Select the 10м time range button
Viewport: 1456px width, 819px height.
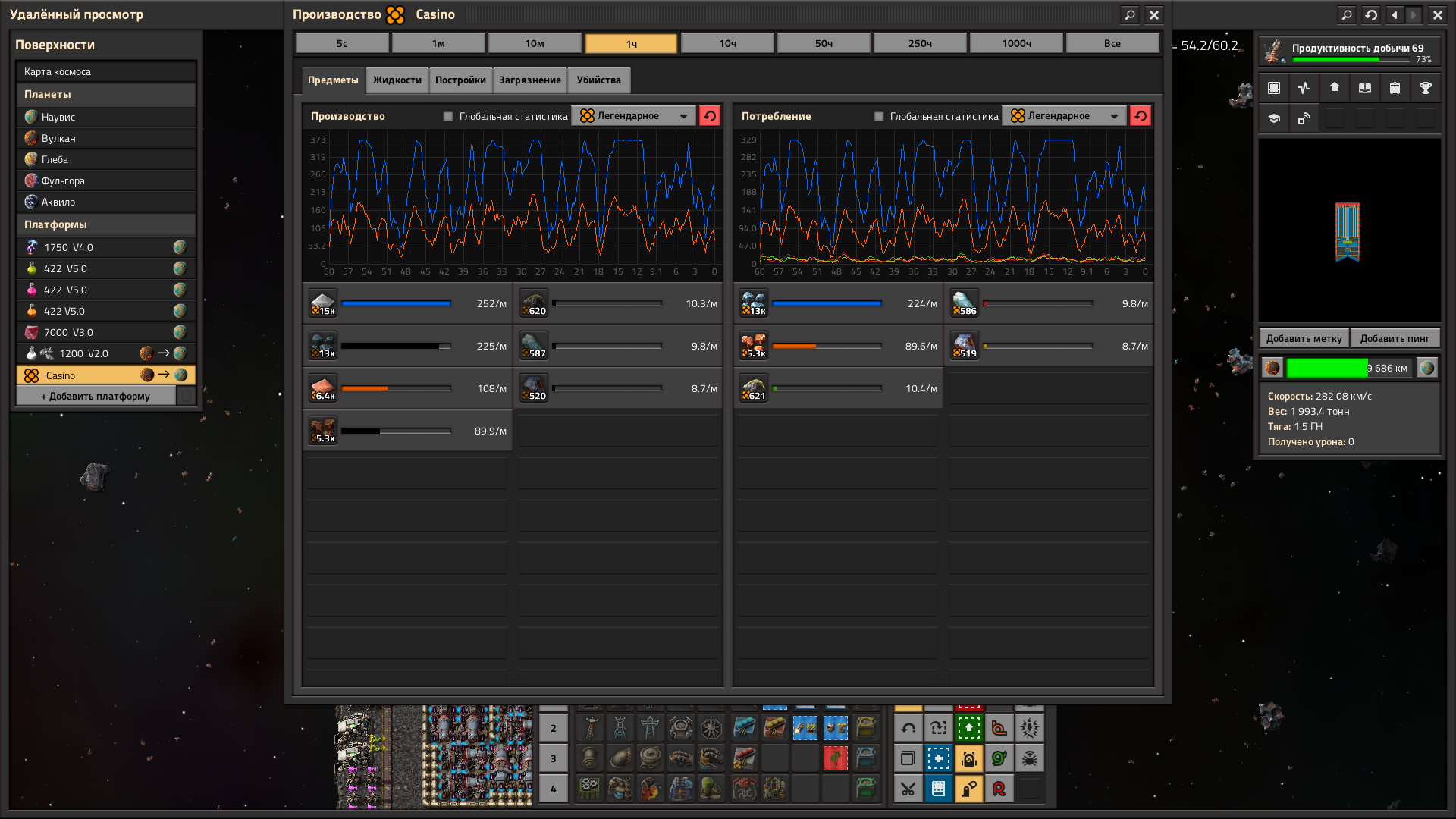(535, 44)
